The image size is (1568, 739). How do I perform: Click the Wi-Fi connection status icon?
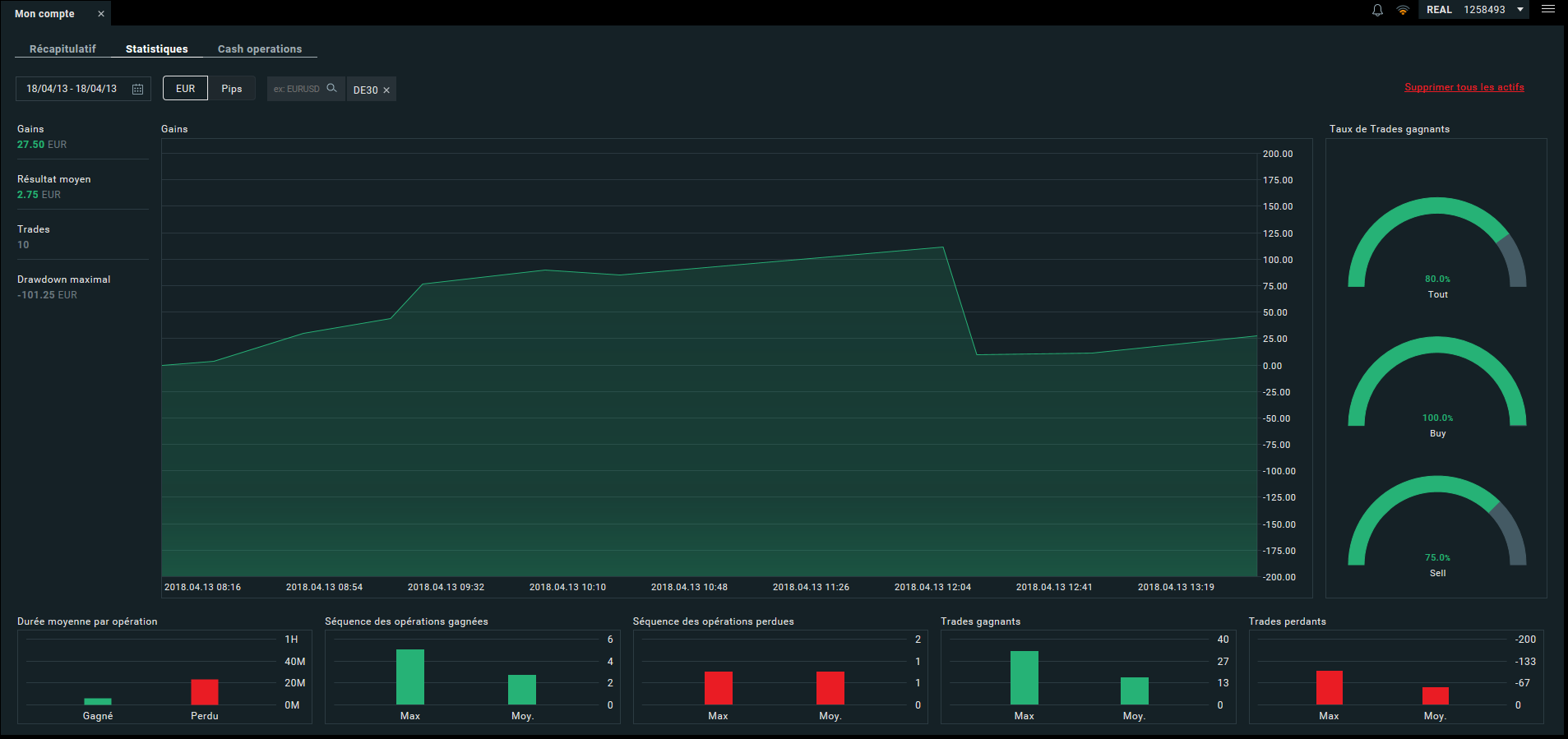pos(1403,10)
